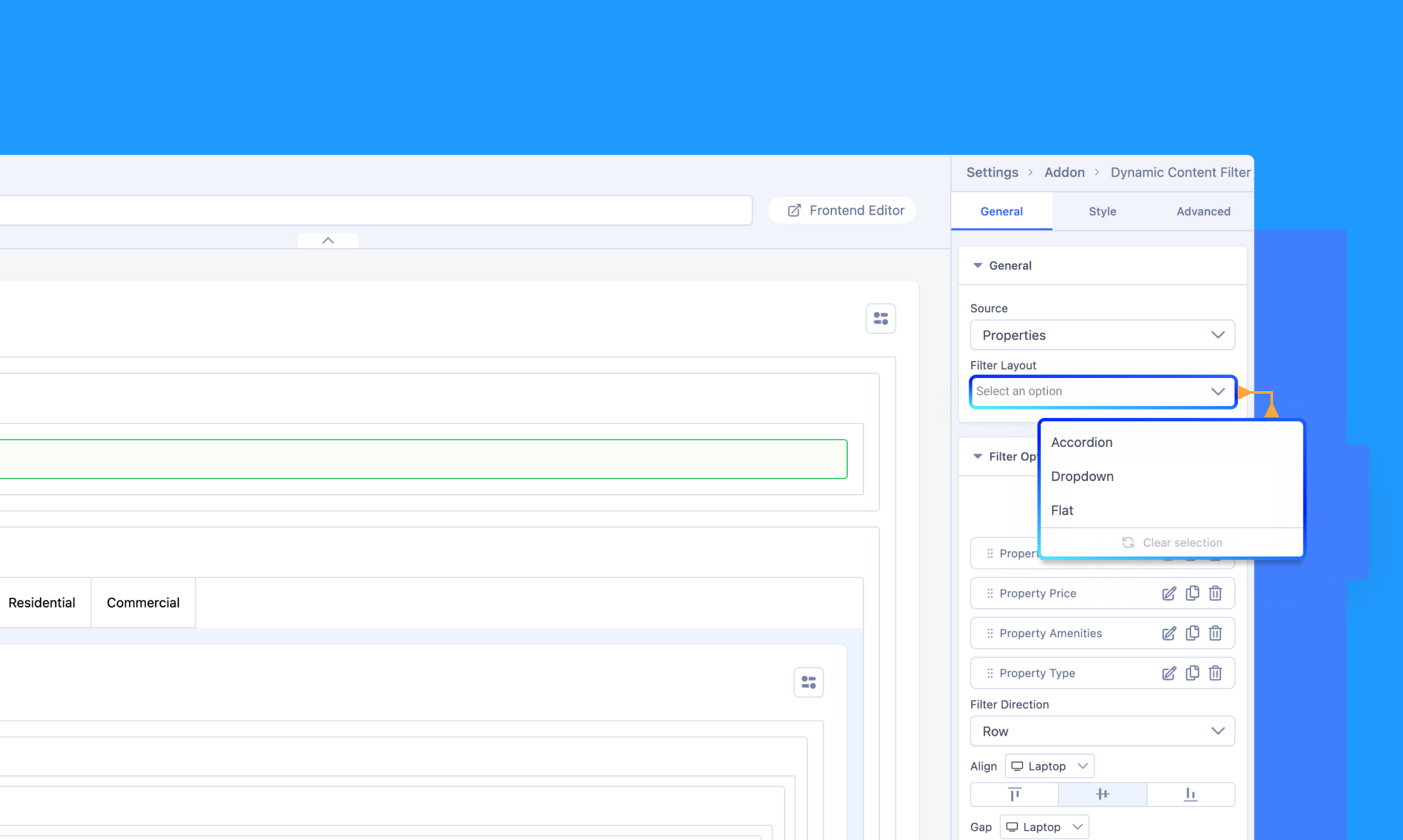
Task: Select center vertical alignment option
Action: [1102, 794]
